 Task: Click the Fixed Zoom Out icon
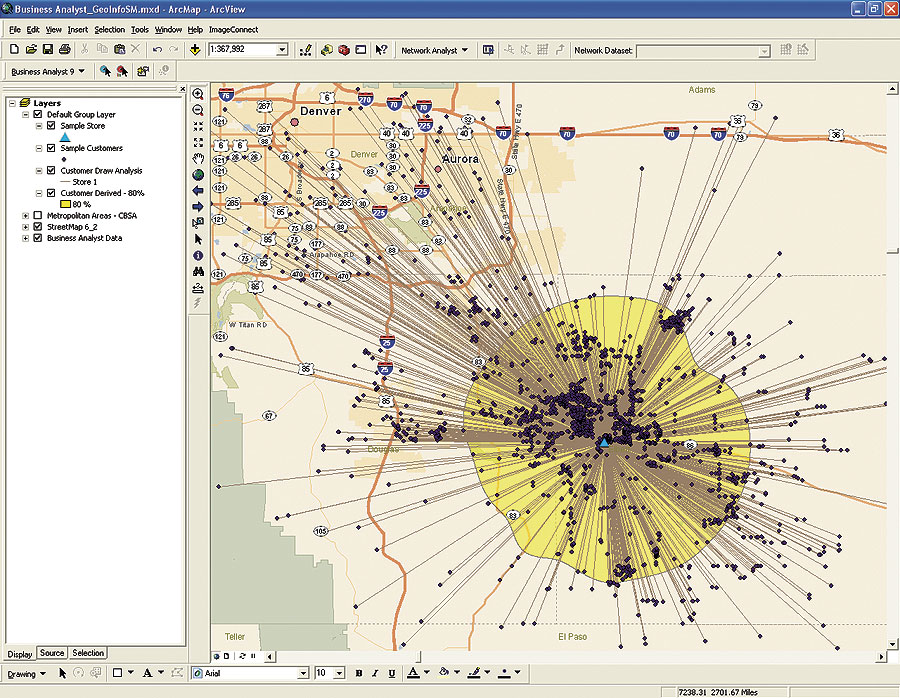[x=198, y=142]
